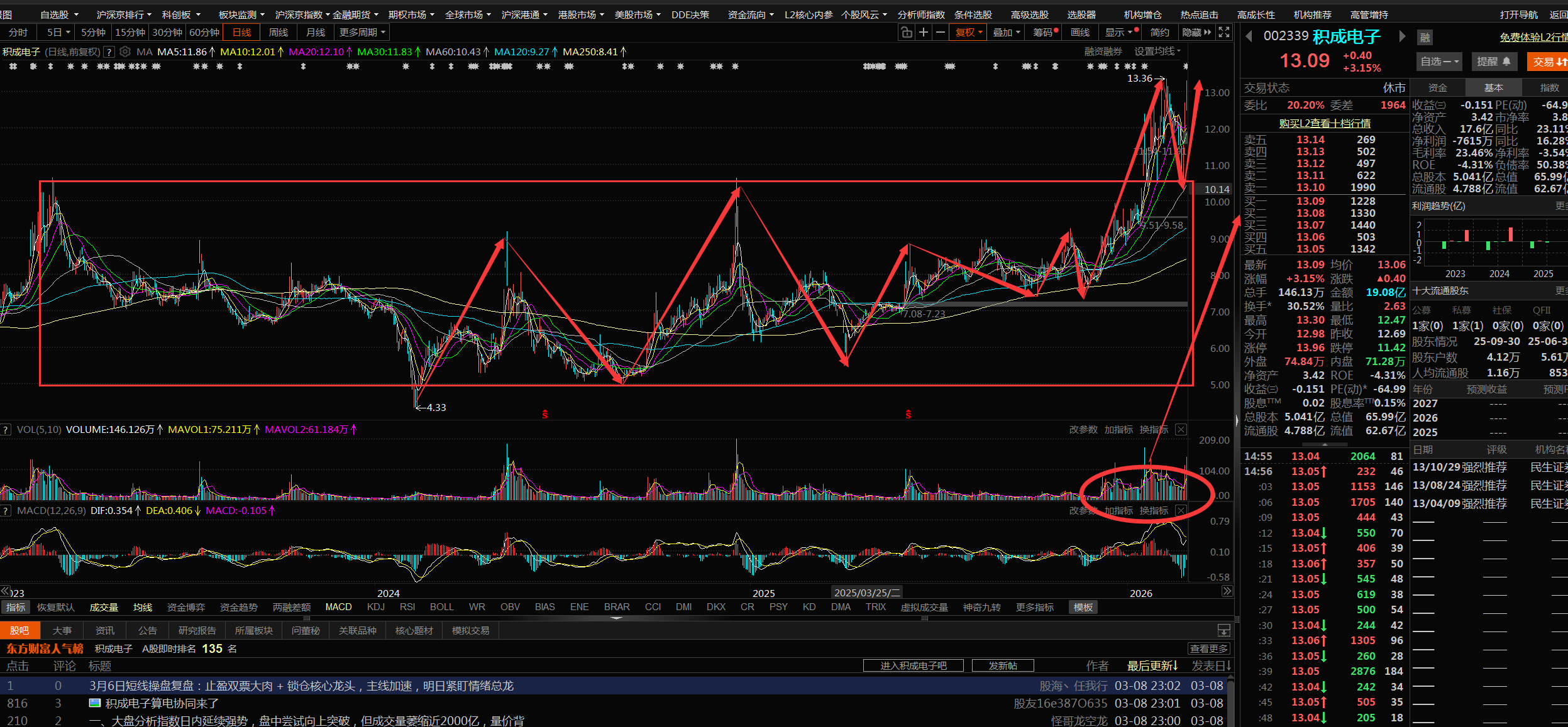The image size is (1568, 727).
Task: Toggle 简约 simple view mode
Action: [x=1159, y=33]
